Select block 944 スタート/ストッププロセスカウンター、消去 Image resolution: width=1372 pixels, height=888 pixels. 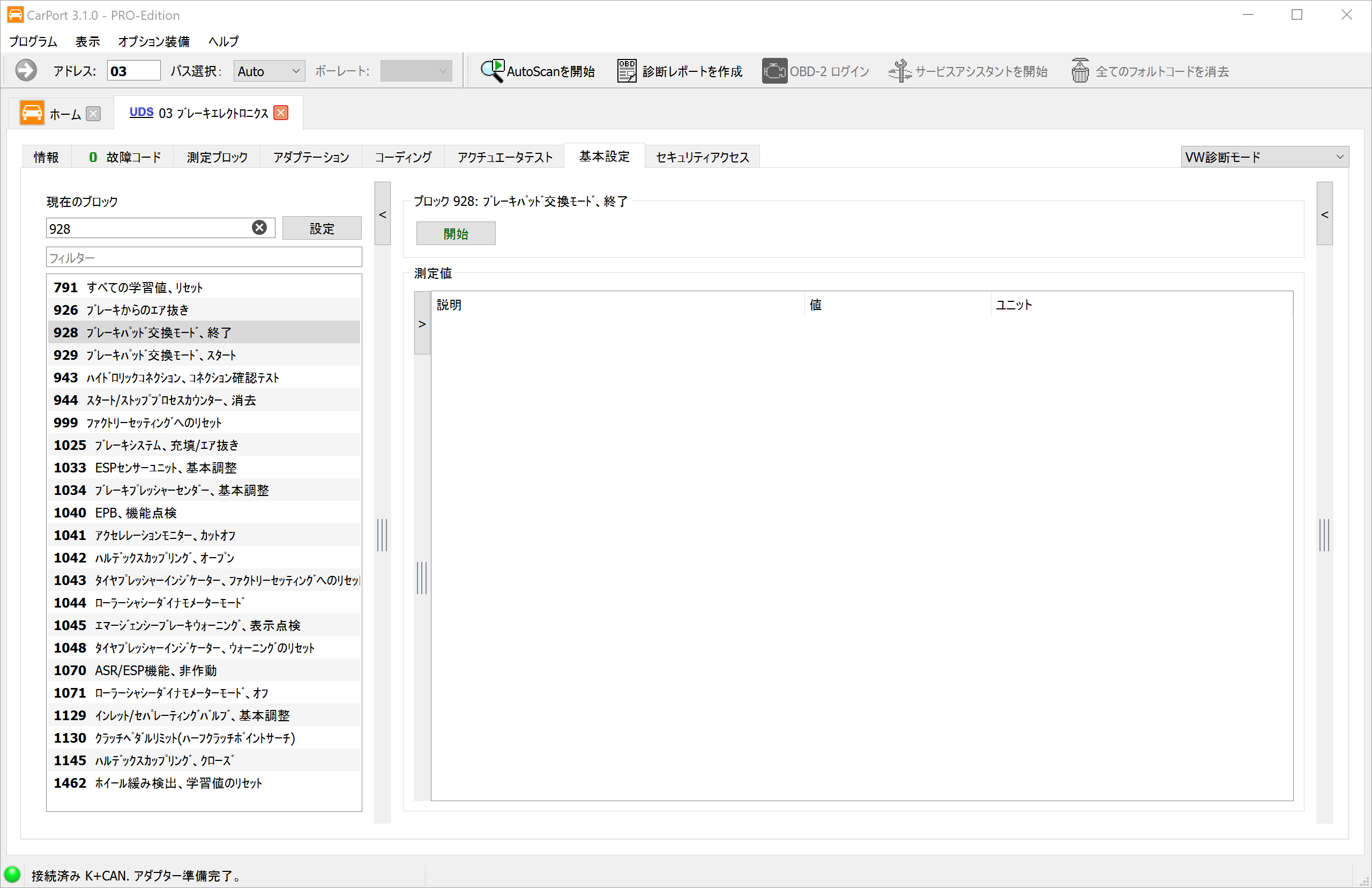(204, 399)
